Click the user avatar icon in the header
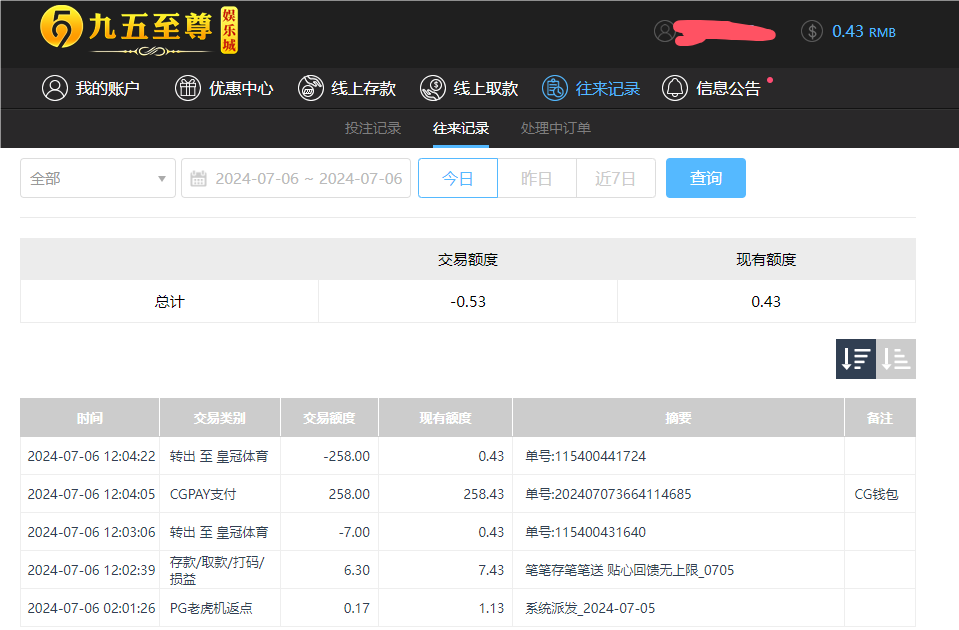This screenshot has height=630, width=959. pyautogui.click(x=664, y=31)
